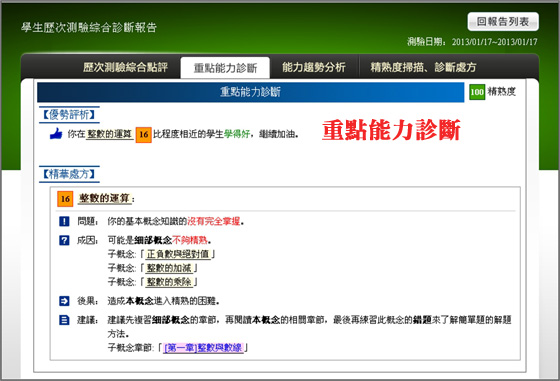Click the green 100 精熟度 badge
The height and width of the screenshot is (381, 560).
(x=477, y=92)
